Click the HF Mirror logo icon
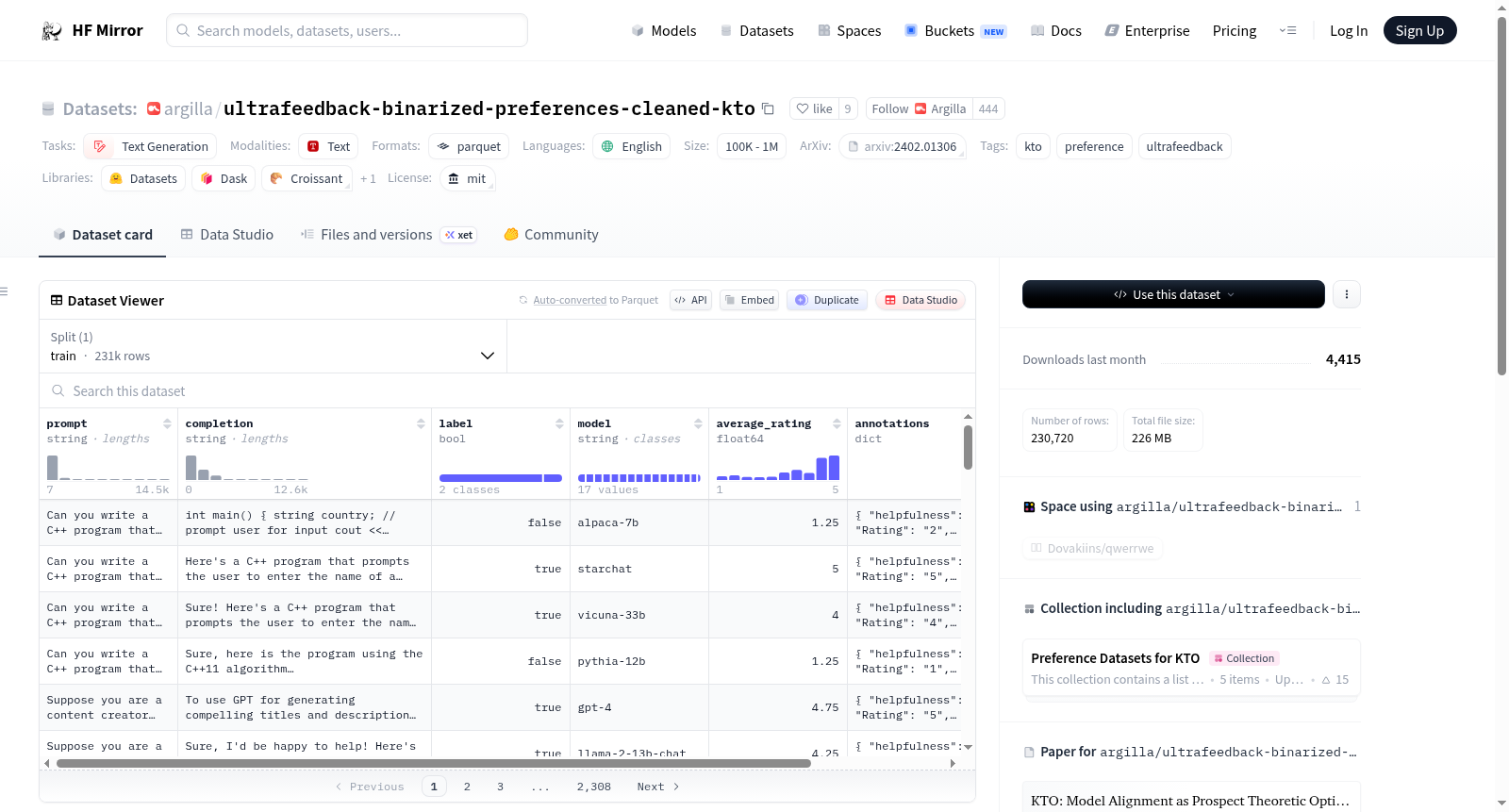The image size is (1509, 812). (52, 31)
